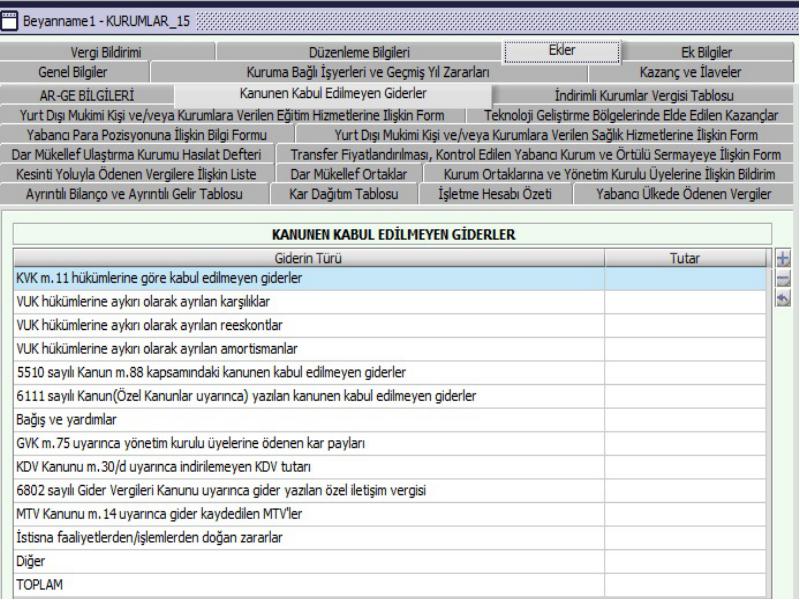The height and width of the screenshot is (600, 800).
Task: Switch to Düzenleme Bilgileri tab
Action: (x=359, y=52)
